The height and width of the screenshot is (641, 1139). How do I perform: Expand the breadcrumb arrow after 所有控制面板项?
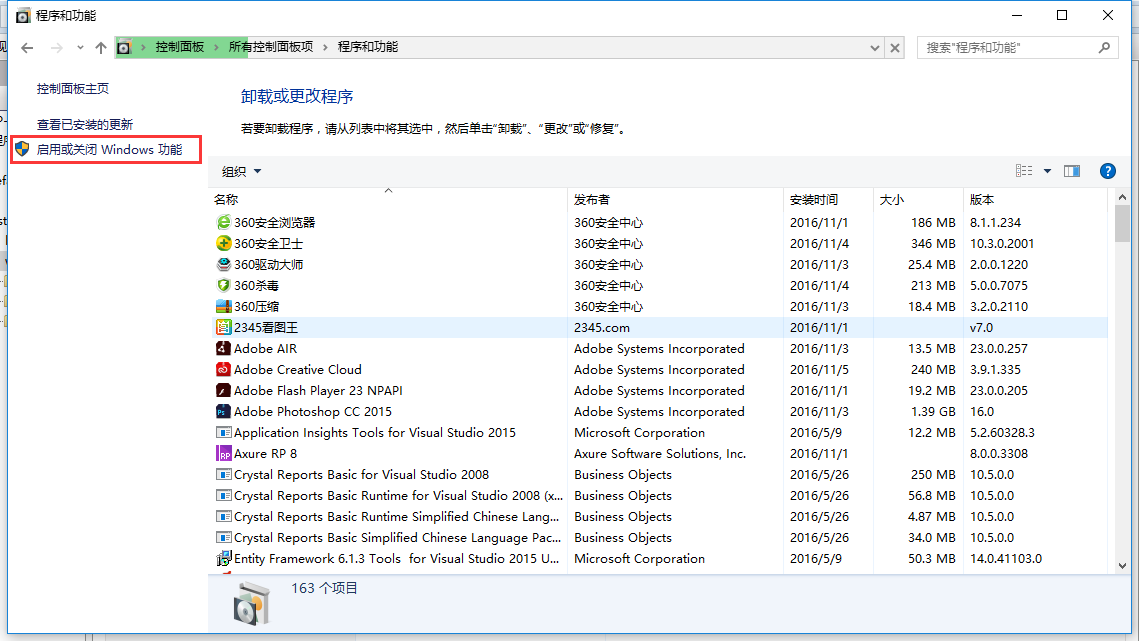coord(325,47)
